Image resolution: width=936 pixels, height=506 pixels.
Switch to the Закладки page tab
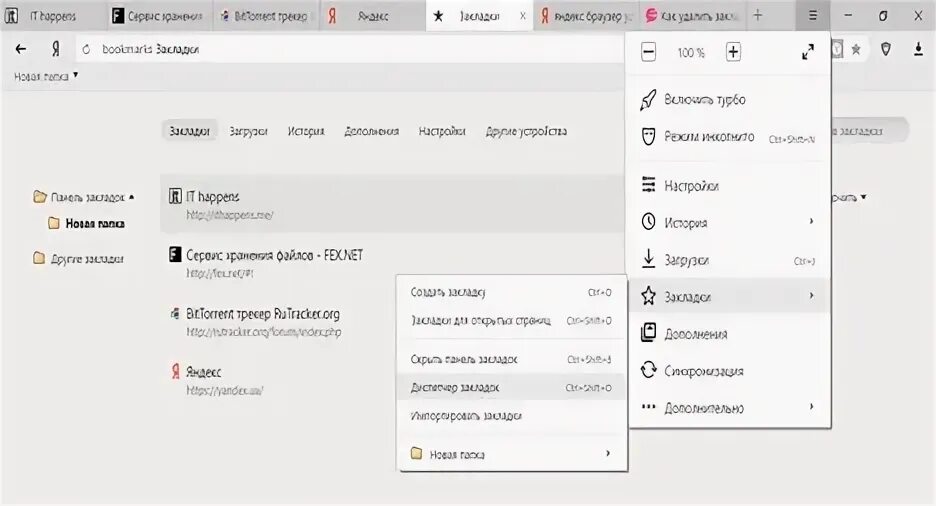point(189,131)
